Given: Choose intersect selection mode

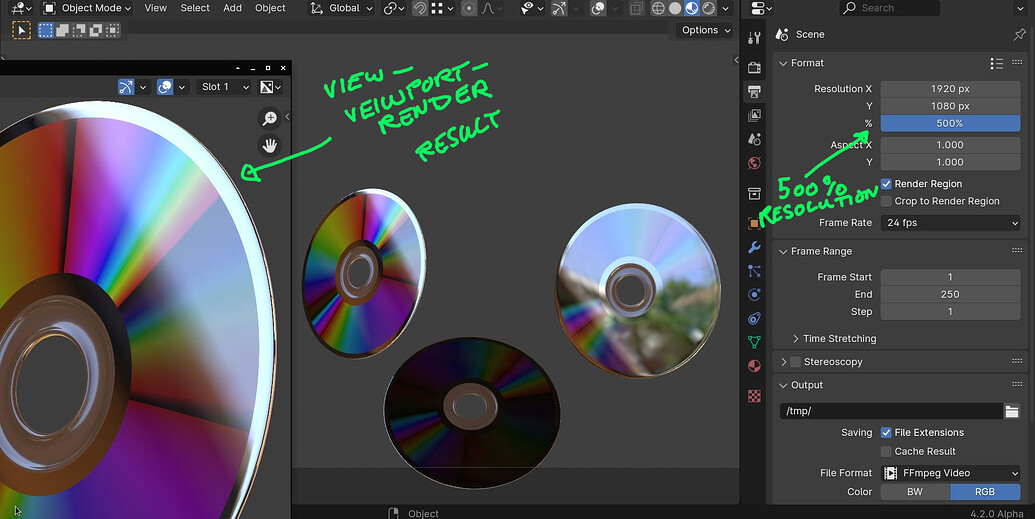Looking at the screenshot, I should pyautogui.click(x=113, y=30).
